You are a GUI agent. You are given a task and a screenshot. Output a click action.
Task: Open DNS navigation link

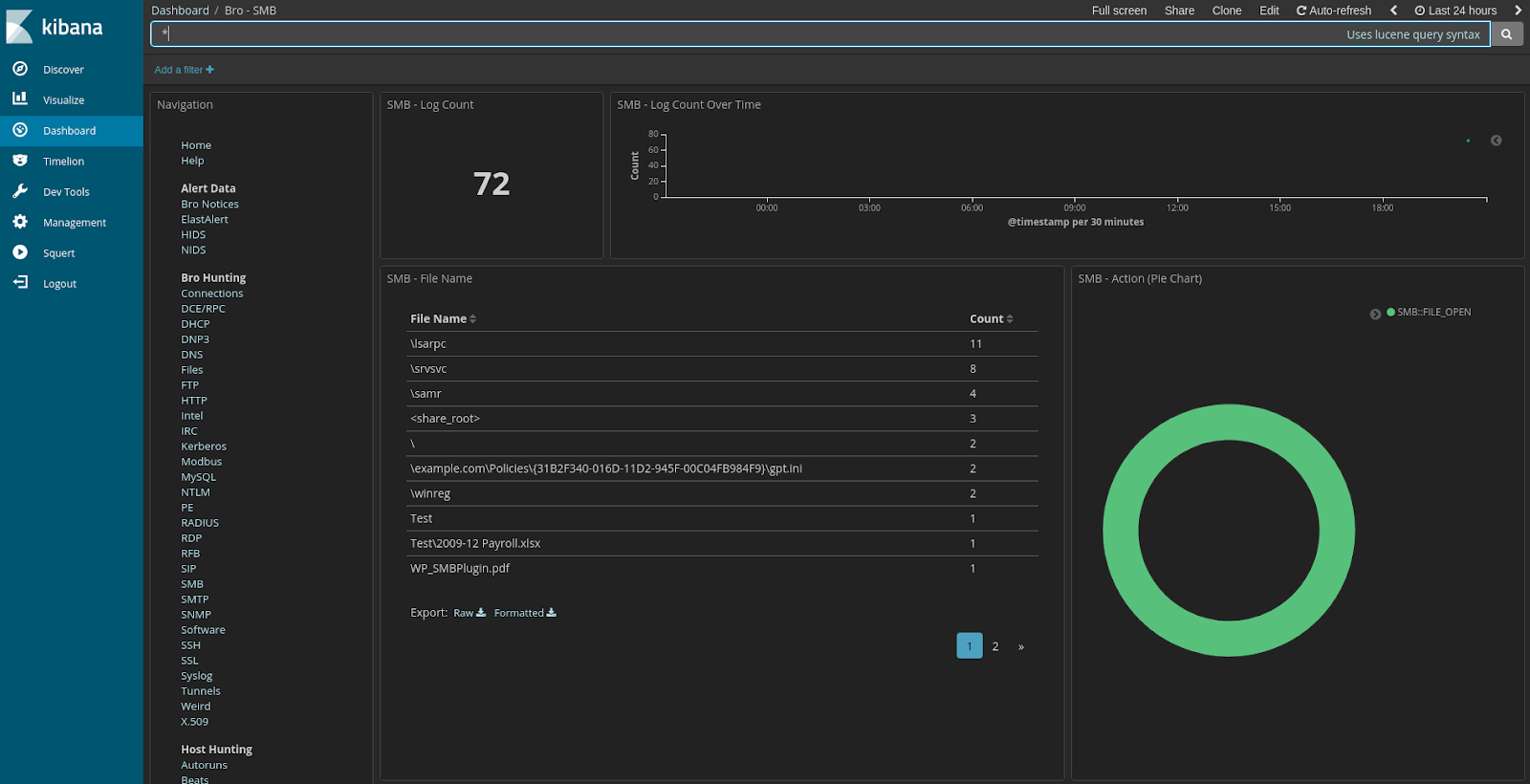click(192, 355)
